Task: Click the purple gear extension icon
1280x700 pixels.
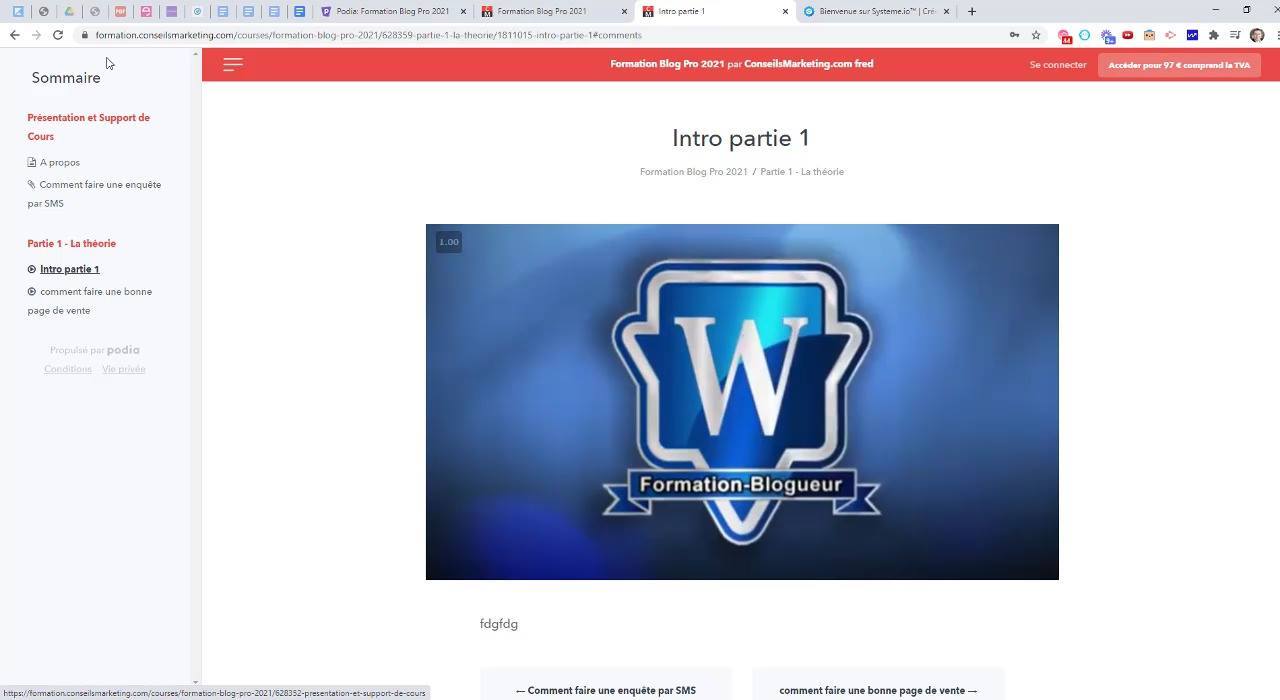Action: pyautogui.click(x=1107, y=36)
